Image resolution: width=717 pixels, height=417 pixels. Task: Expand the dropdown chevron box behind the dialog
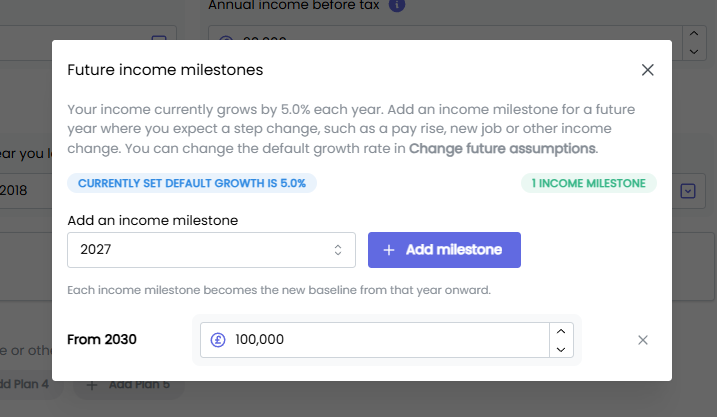688,191
